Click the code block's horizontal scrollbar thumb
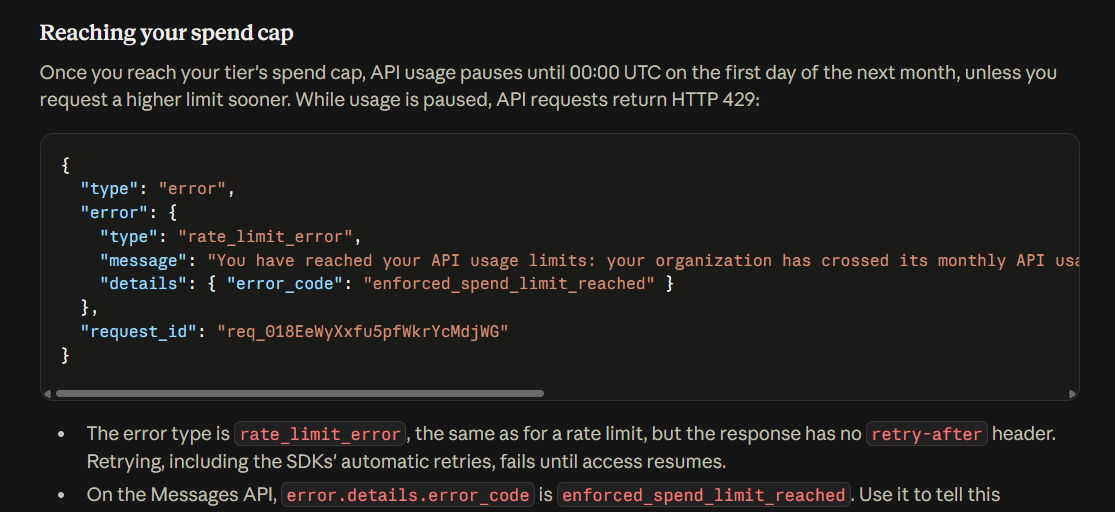The image size is (1115, 512). click(299, 393)
